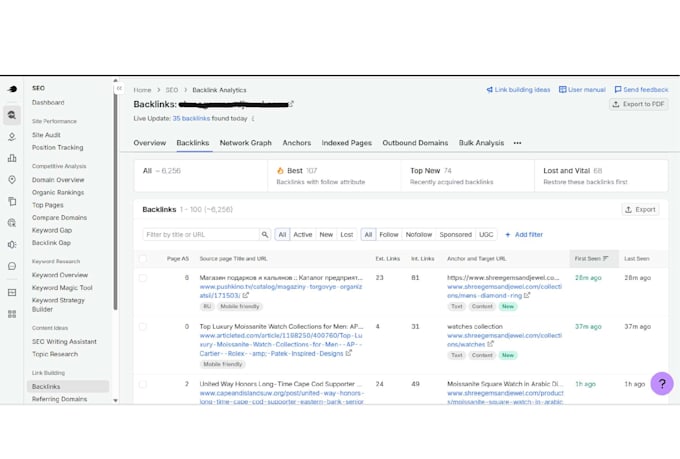Open the stacked pages sidebar icon
Image resolution: width=680 pixels, height=459 pixels.
pyautogui.click(x=12, y=201)
